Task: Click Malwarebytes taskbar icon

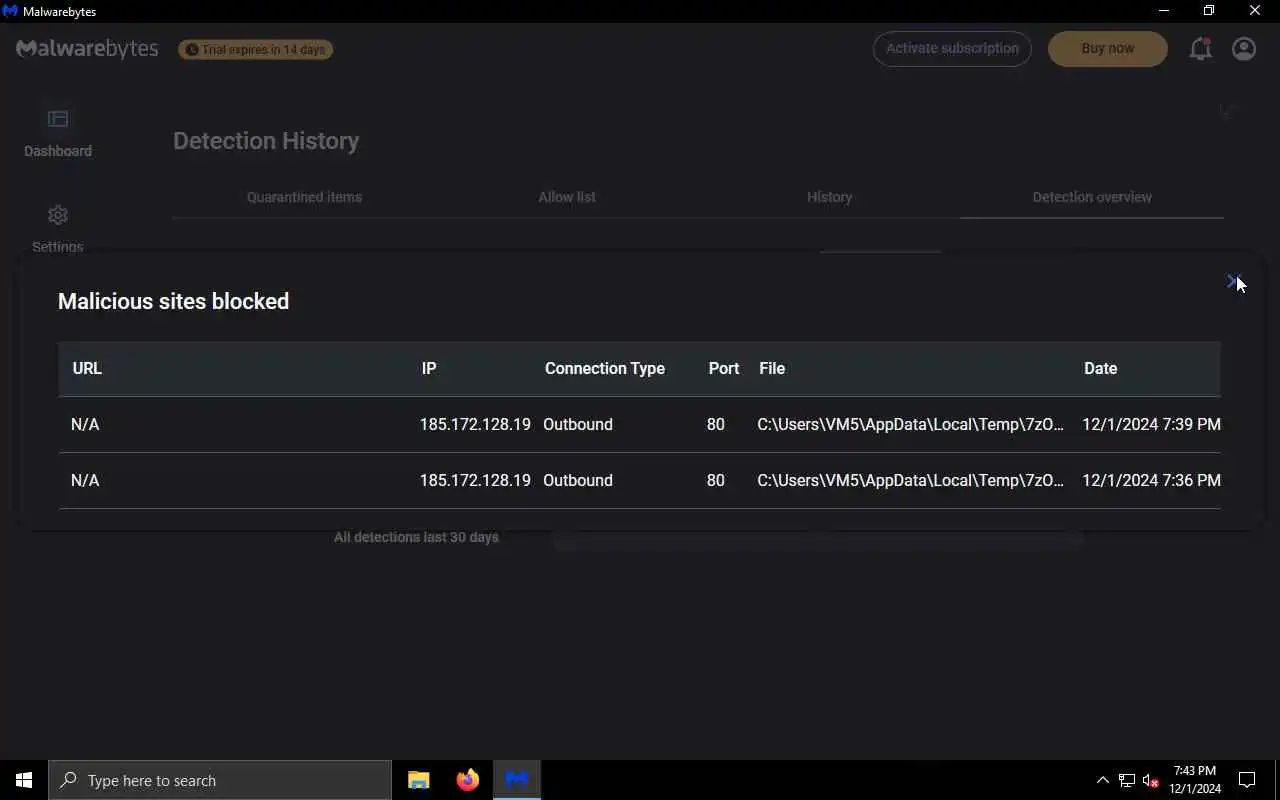Action: pyautogui.click(x=517, y=780)
